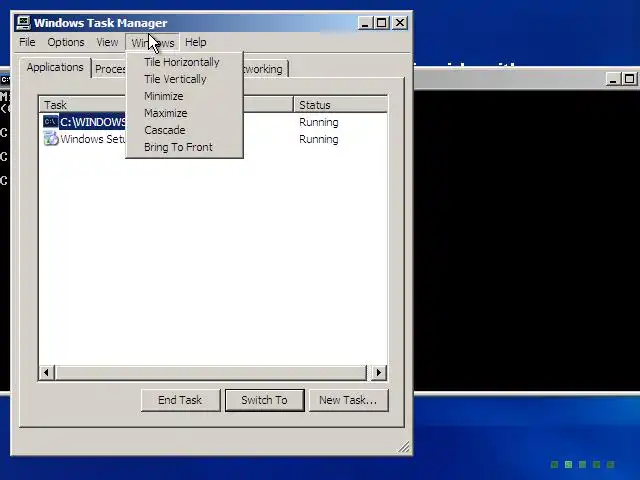The height and width of the screenshot is (480, 640).
Task: Select the command prompt icon in task list
Action: (x=51, y=122)
